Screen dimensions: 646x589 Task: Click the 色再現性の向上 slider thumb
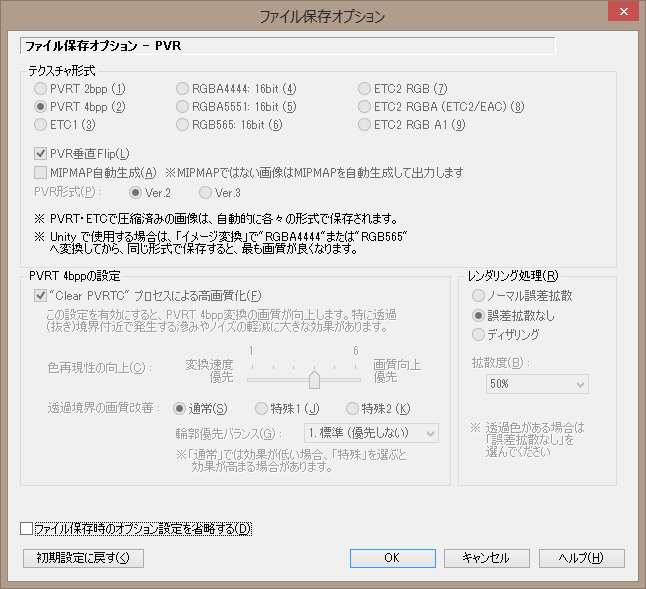pos(314,379)
